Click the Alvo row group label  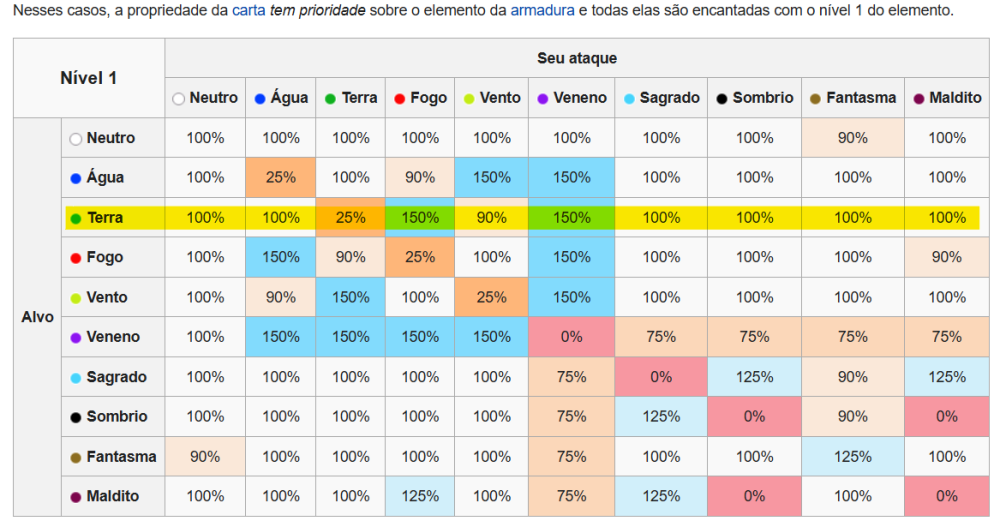point(38,317)
